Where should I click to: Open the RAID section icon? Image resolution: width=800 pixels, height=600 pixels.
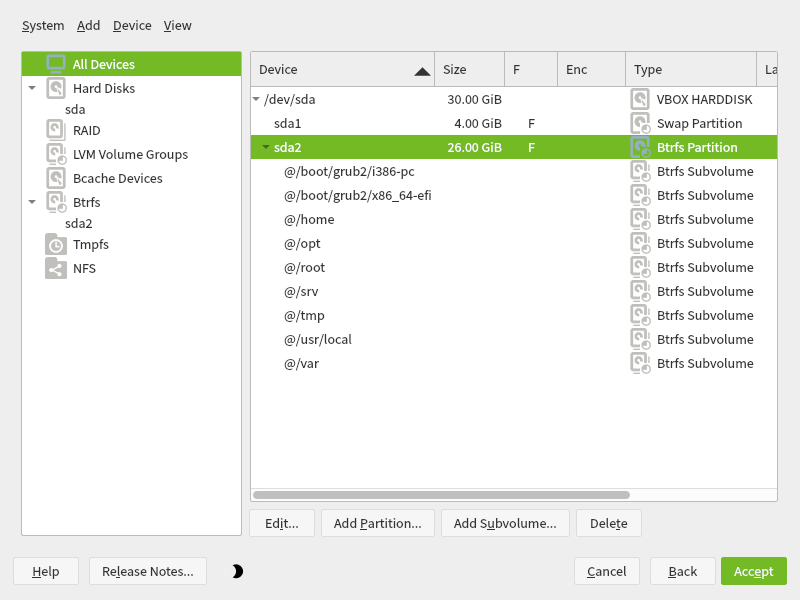pyautogui.click(x=54, y=130)
